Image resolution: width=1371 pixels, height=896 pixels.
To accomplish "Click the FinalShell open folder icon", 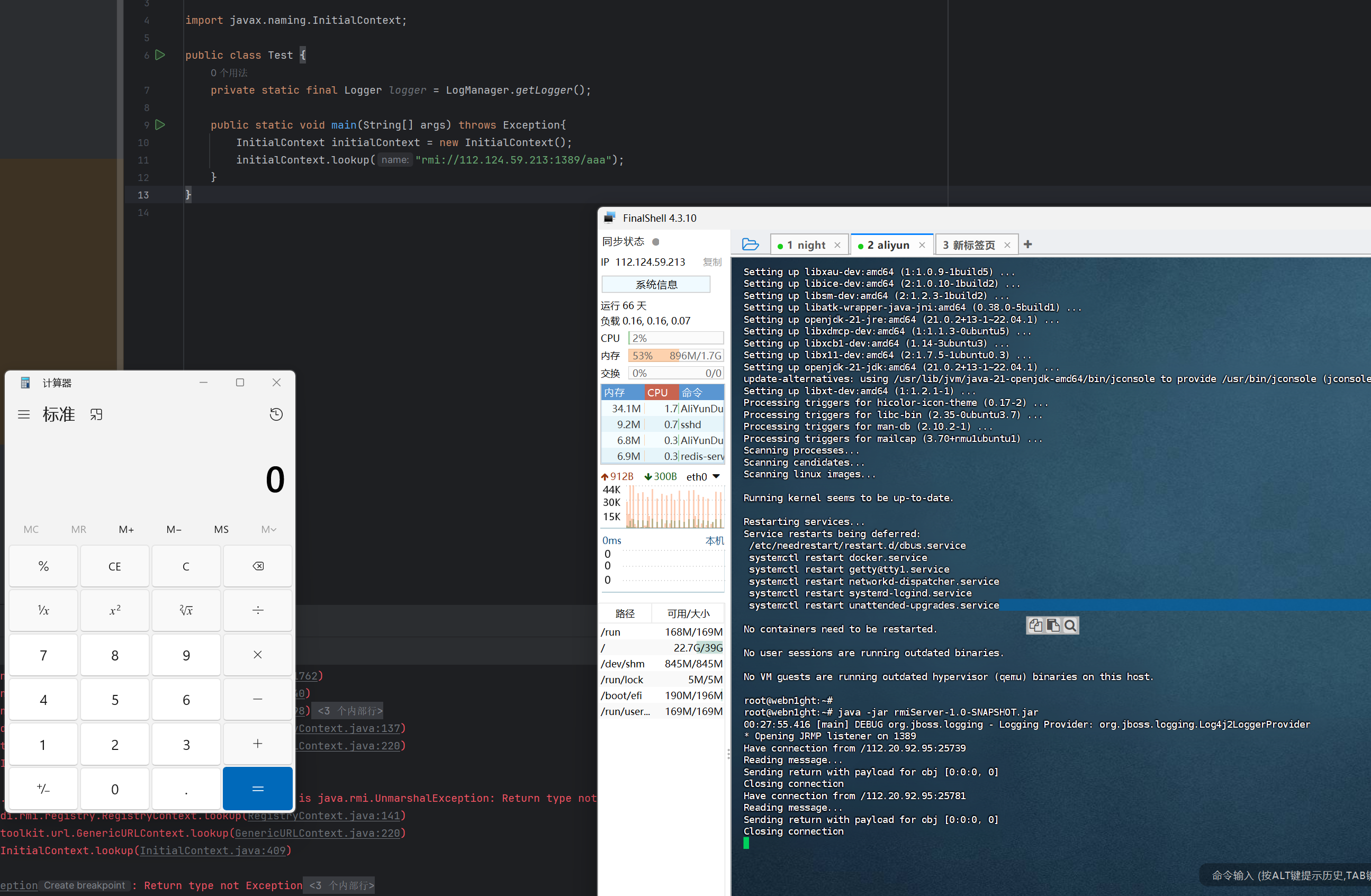I will [x=750, y=245].
